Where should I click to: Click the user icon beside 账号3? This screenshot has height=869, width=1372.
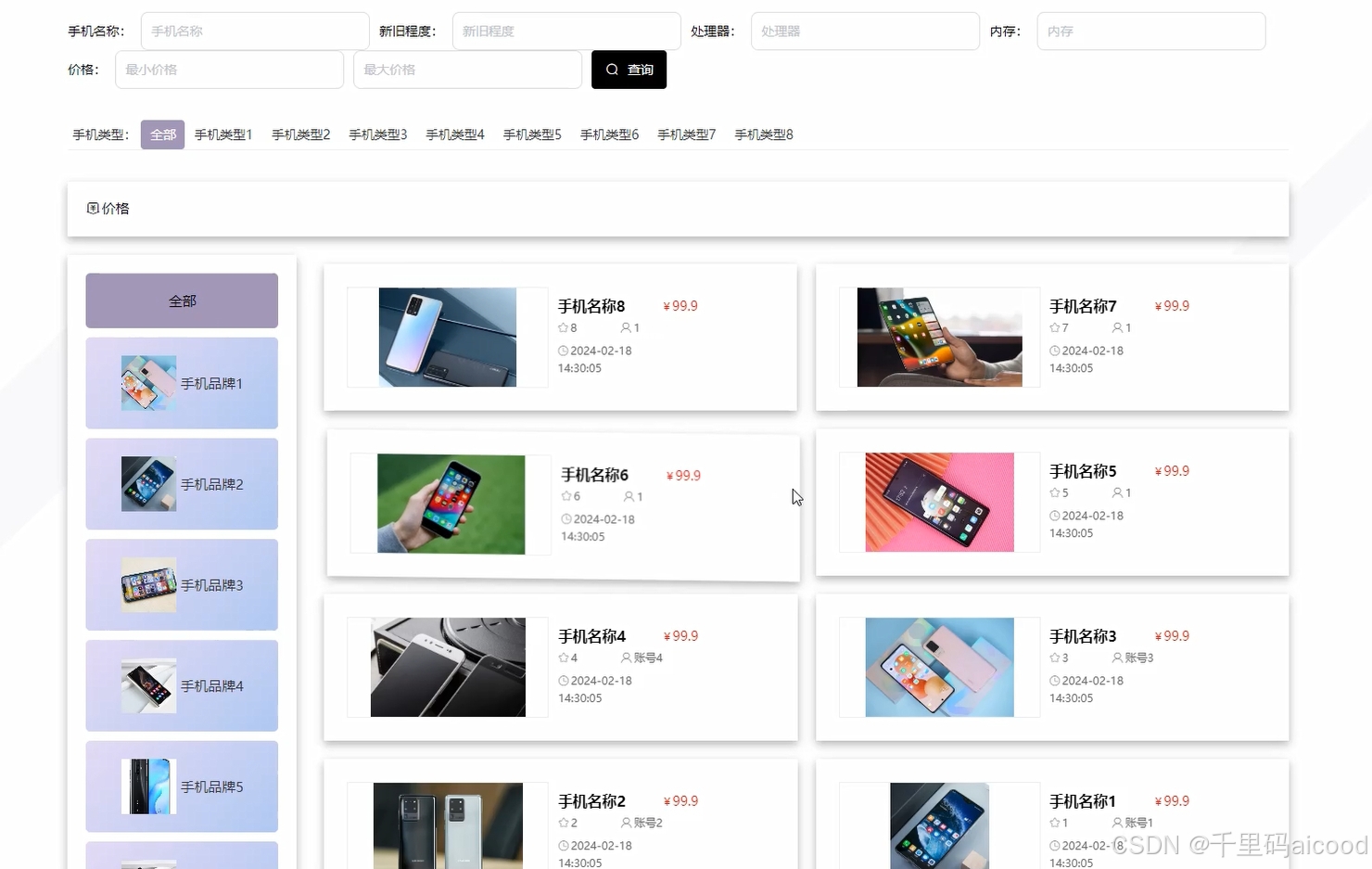click(x=1117, y=658)
